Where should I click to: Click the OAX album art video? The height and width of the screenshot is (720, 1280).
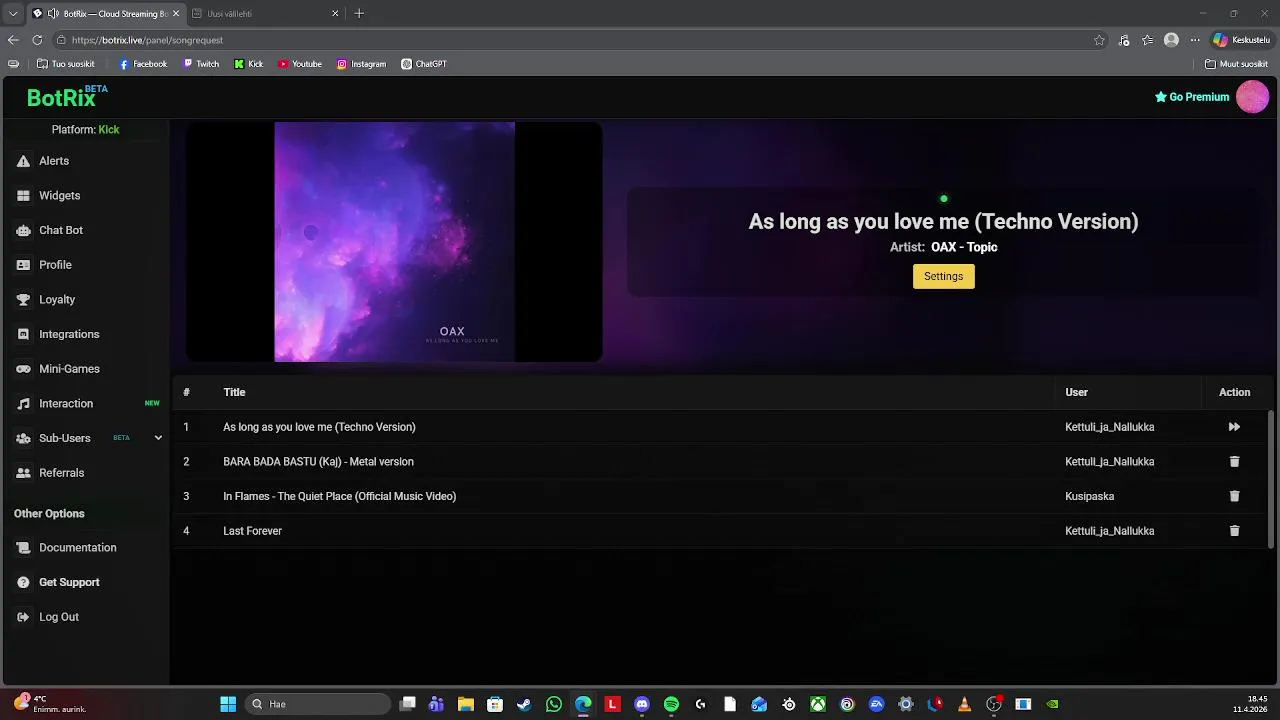pyautogui.click(x=394, y=242)
